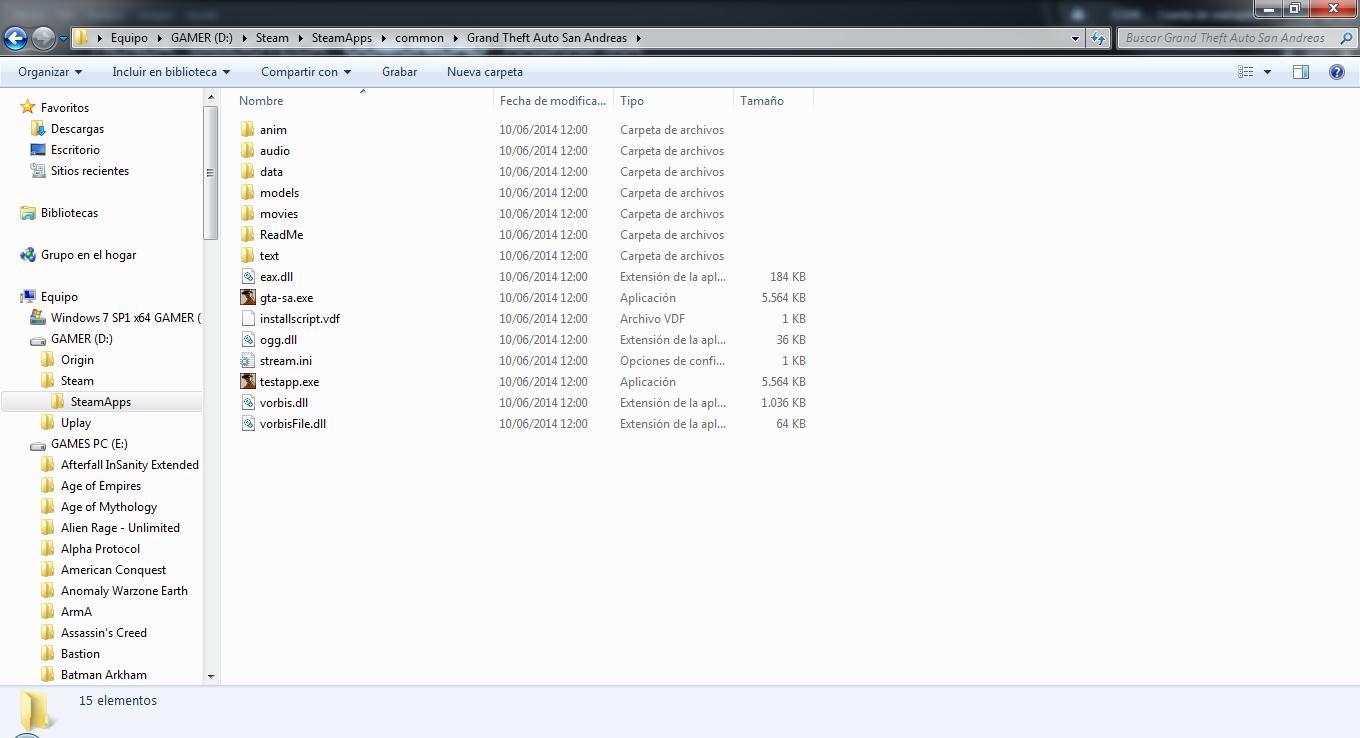
Task: Select the data folder icon
Action: pyautogui.click(x=248, y=172)
